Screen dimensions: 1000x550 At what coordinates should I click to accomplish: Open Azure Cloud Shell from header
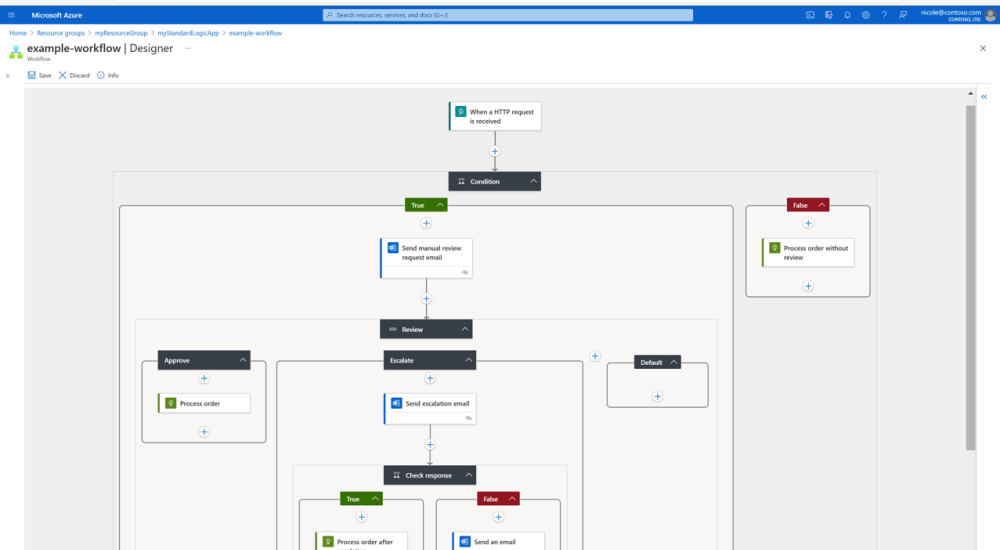click(811, 15)
